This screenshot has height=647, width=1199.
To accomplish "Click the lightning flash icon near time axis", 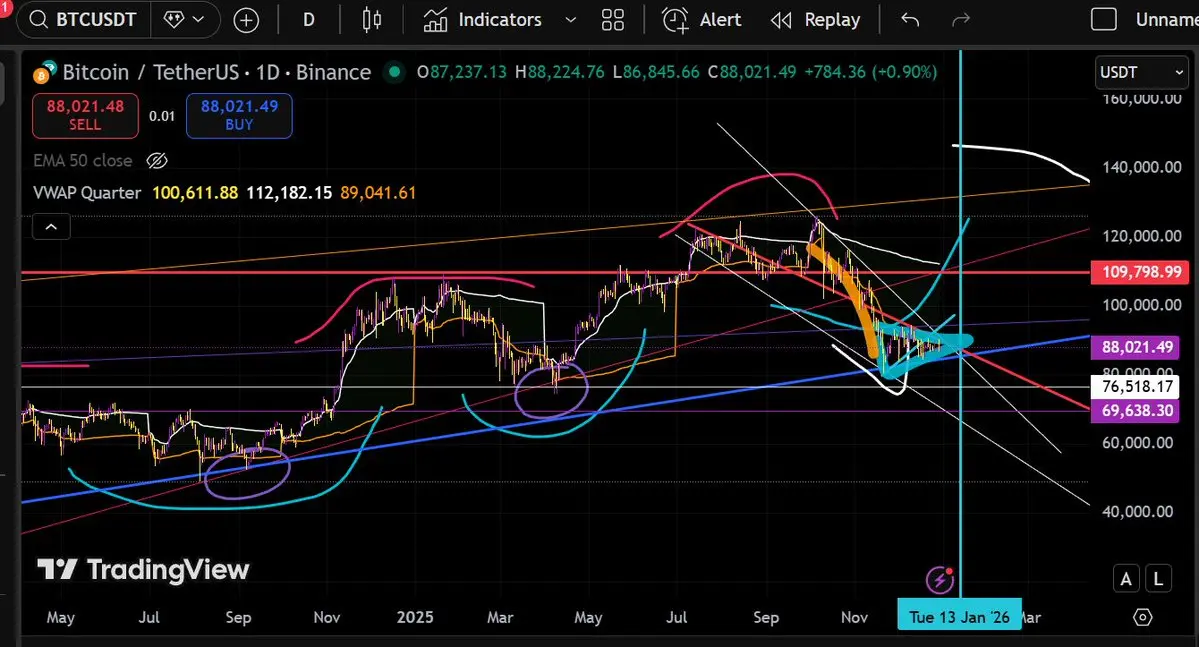I will pyautogui.click(x=940, y=580).
